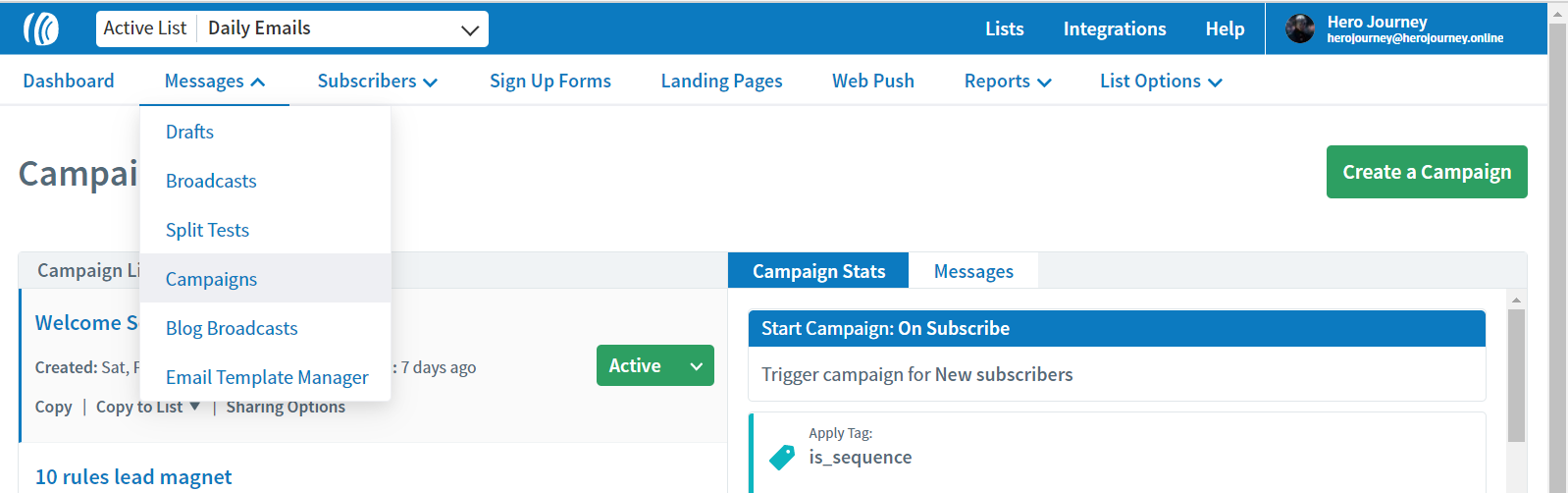Image resolution: width=1568 pixels, height=493 pixels.
Task: Collapse the Messages menu
Action: [x=215, y=82]
